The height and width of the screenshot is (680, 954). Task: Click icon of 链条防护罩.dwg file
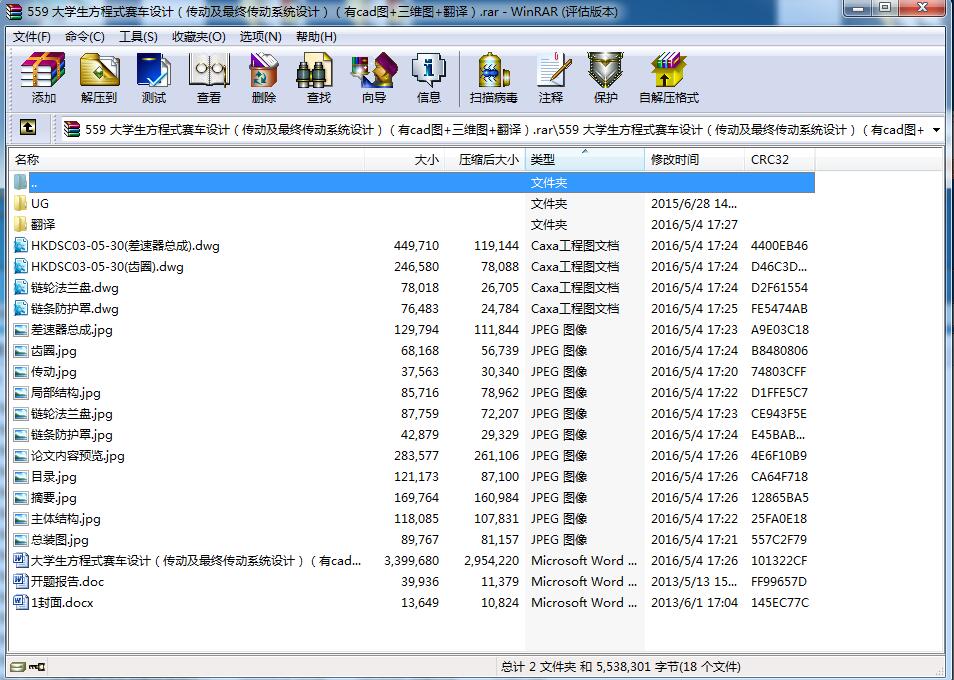pos(21,308)
